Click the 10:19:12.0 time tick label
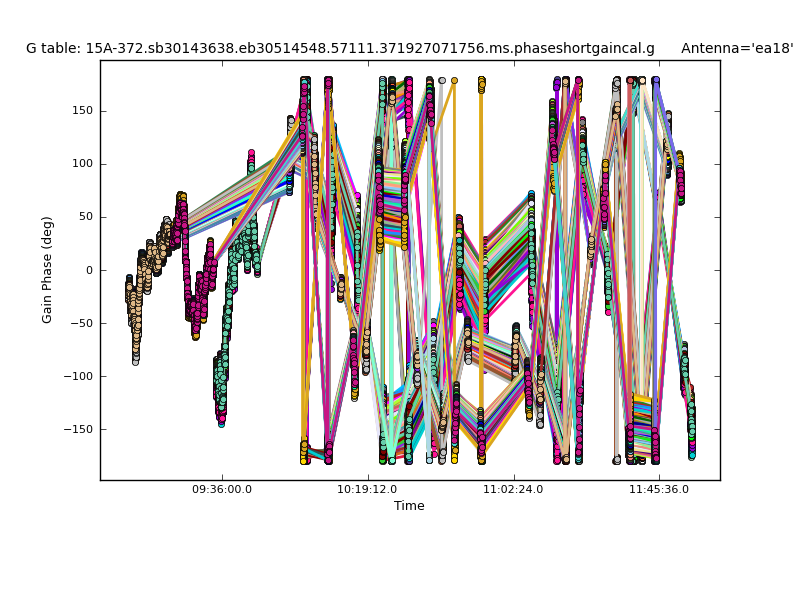Viewport: 800px width, 600px height. (x=368, y=490)
